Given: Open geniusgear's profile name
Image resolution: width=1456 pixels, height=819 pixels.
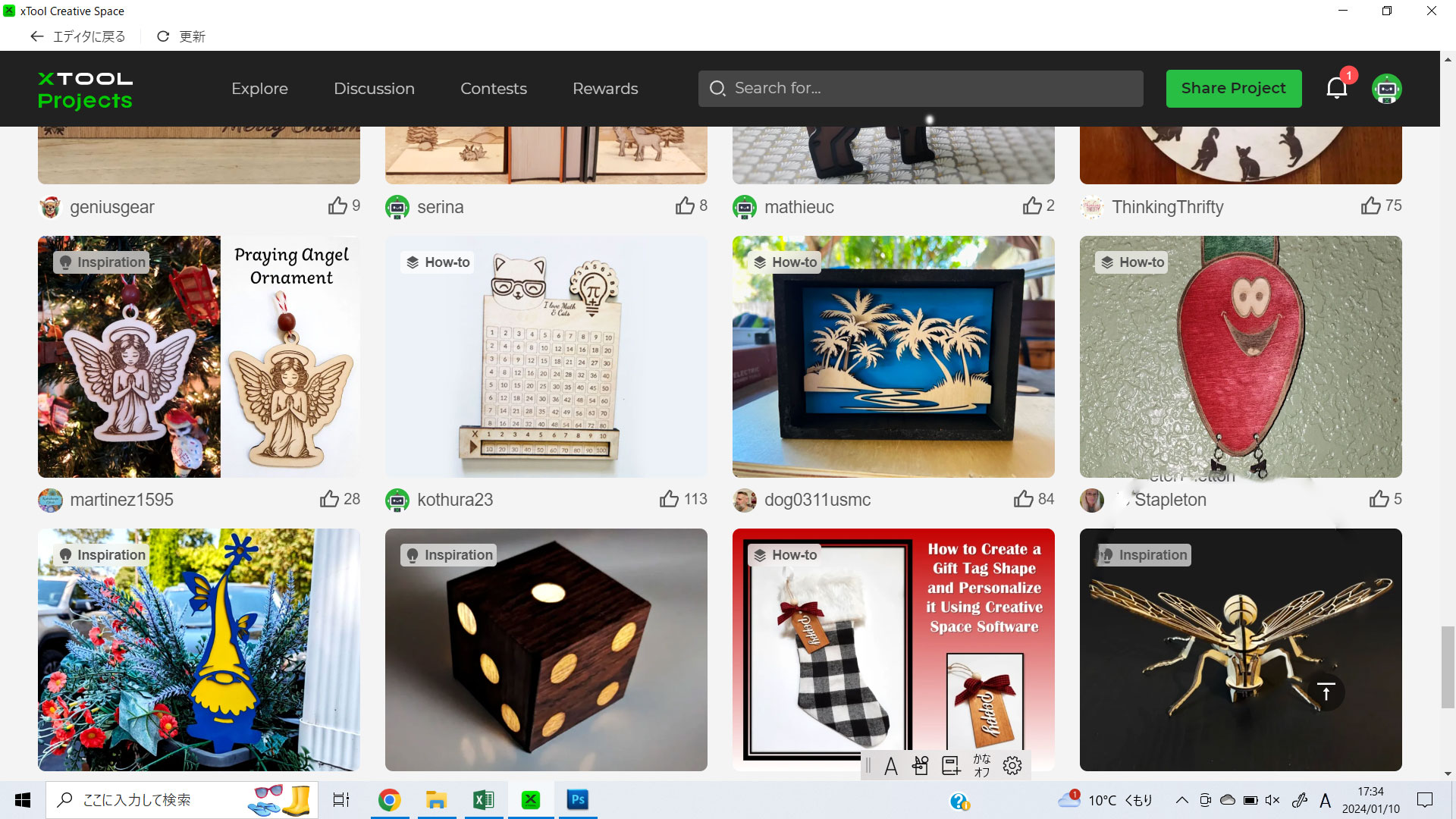Looking at the screenshot, I should point(112,207).
